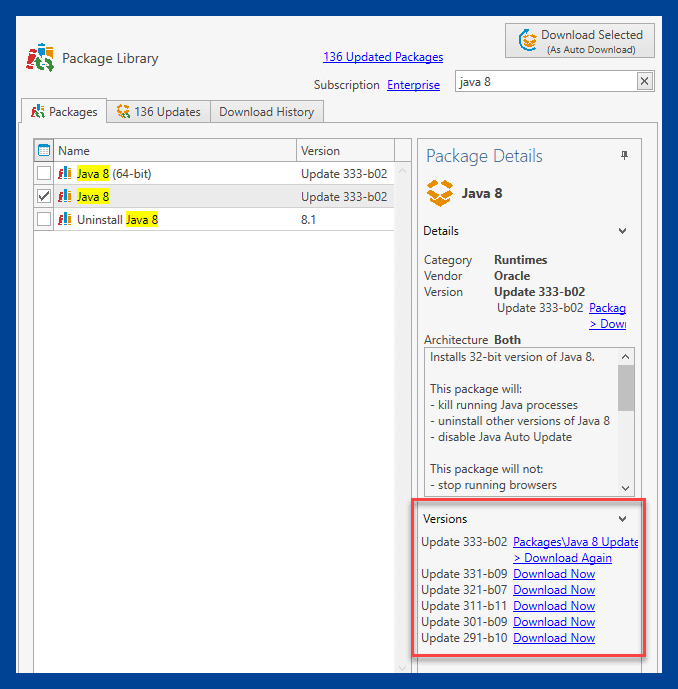Image resolution: width=678 pixels, height=689 pixels.
Task: Pin the Package Details panel
Action: click(x=624, y=155)
